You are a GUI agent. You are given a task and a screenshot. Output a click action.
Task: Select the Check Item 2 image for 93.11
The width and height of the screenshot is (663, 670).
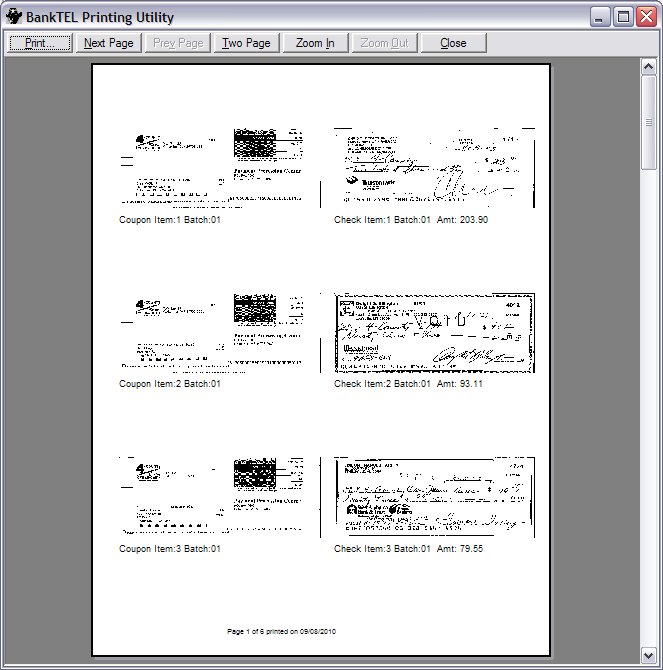click(x=434, y=333)
